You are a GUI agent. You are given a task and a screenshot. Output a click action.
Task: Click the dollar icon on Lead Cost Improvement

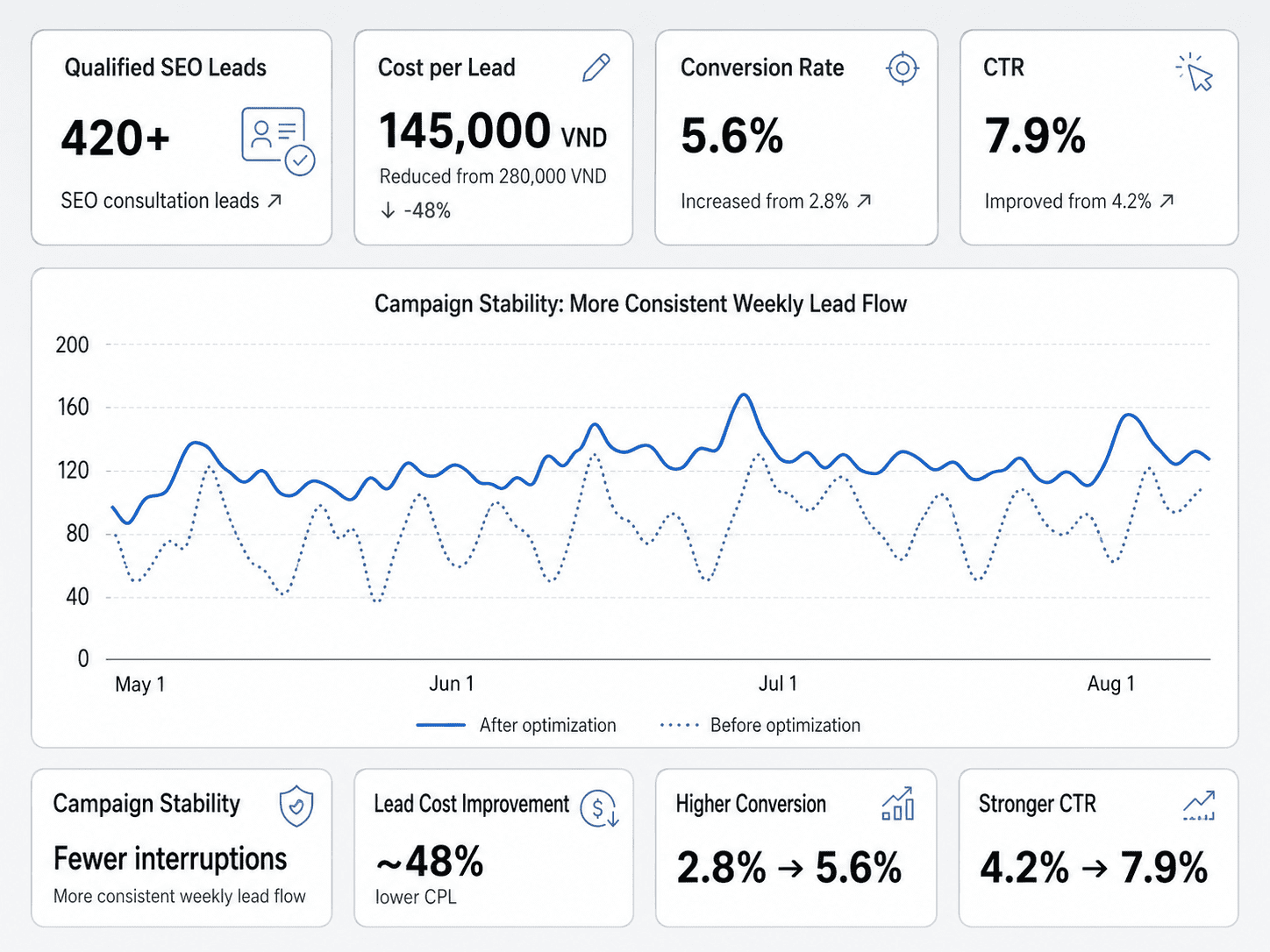(601, 808)
